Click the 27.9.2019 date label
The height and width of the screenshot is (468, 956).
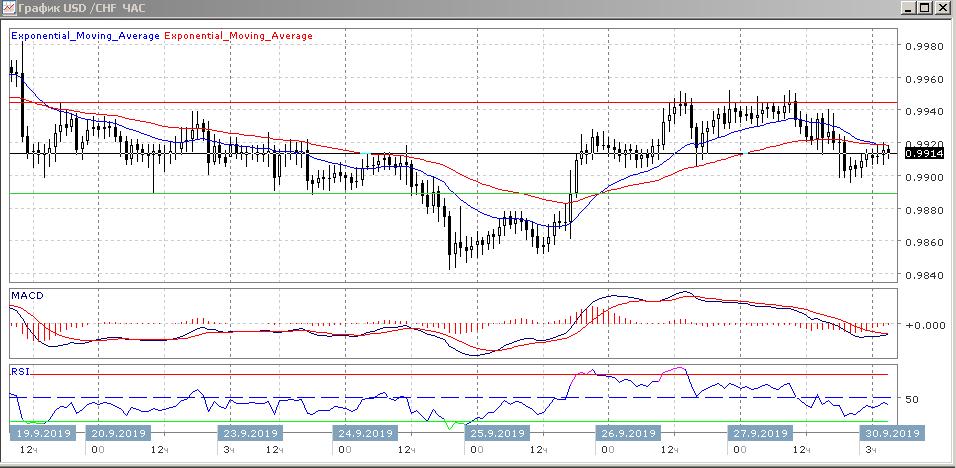[760, 434]
